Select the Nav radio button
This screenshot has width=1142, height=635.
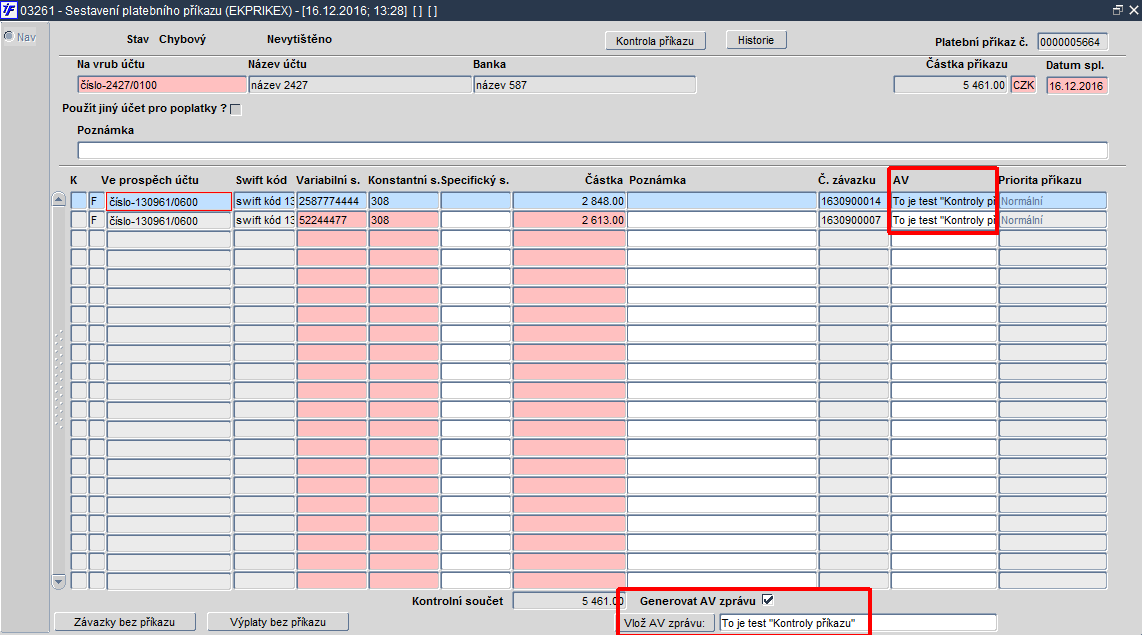tap(9, 36)
